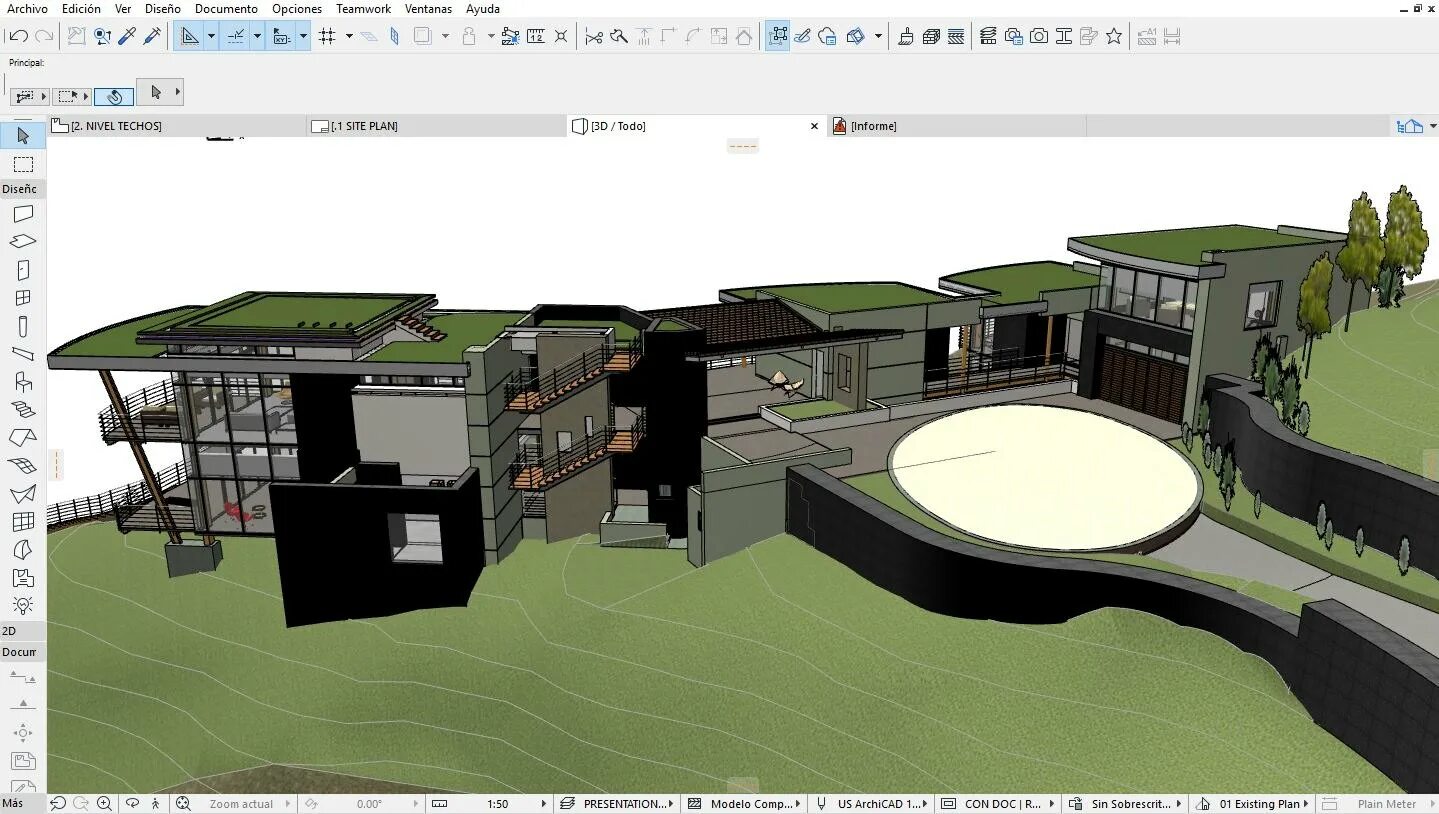
Task: Select the Beam tool in the toolbox
Action: pyautogui.click(x=23, y=353)
